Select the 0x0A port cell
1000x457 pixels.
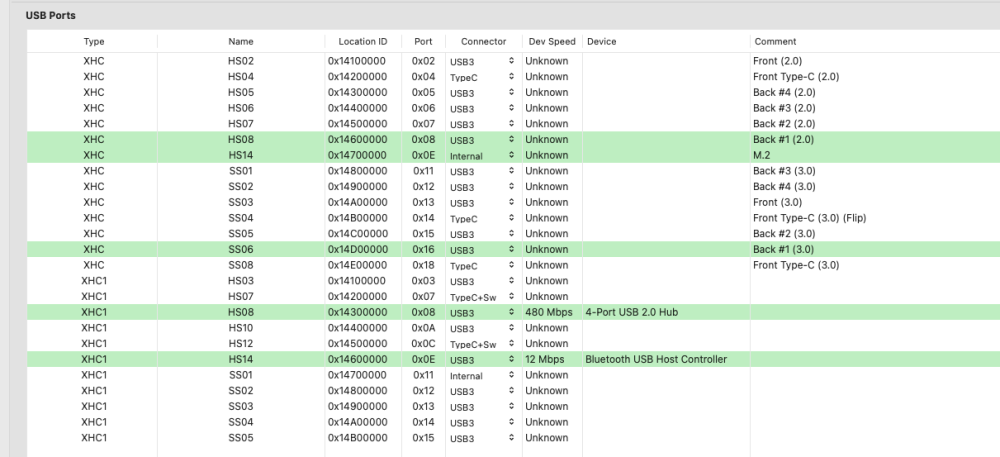tap(423, 328)
